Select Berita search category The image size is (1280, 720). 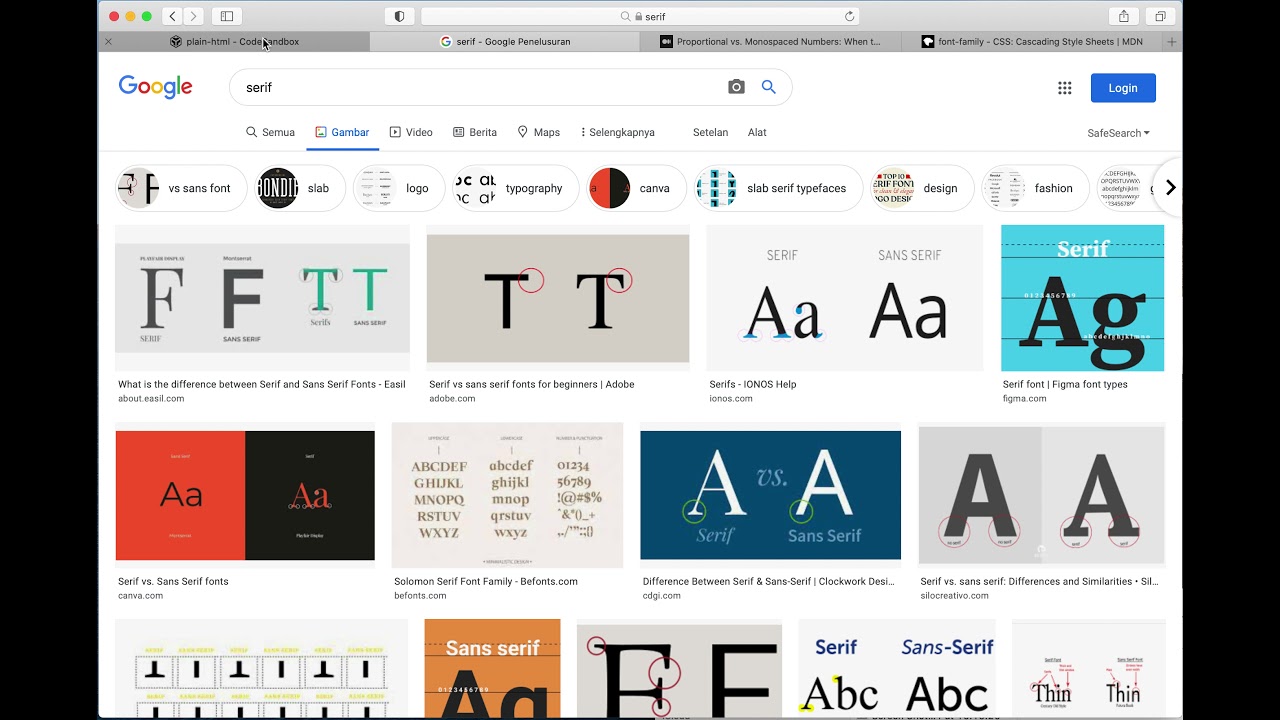[x=475, y=132]
